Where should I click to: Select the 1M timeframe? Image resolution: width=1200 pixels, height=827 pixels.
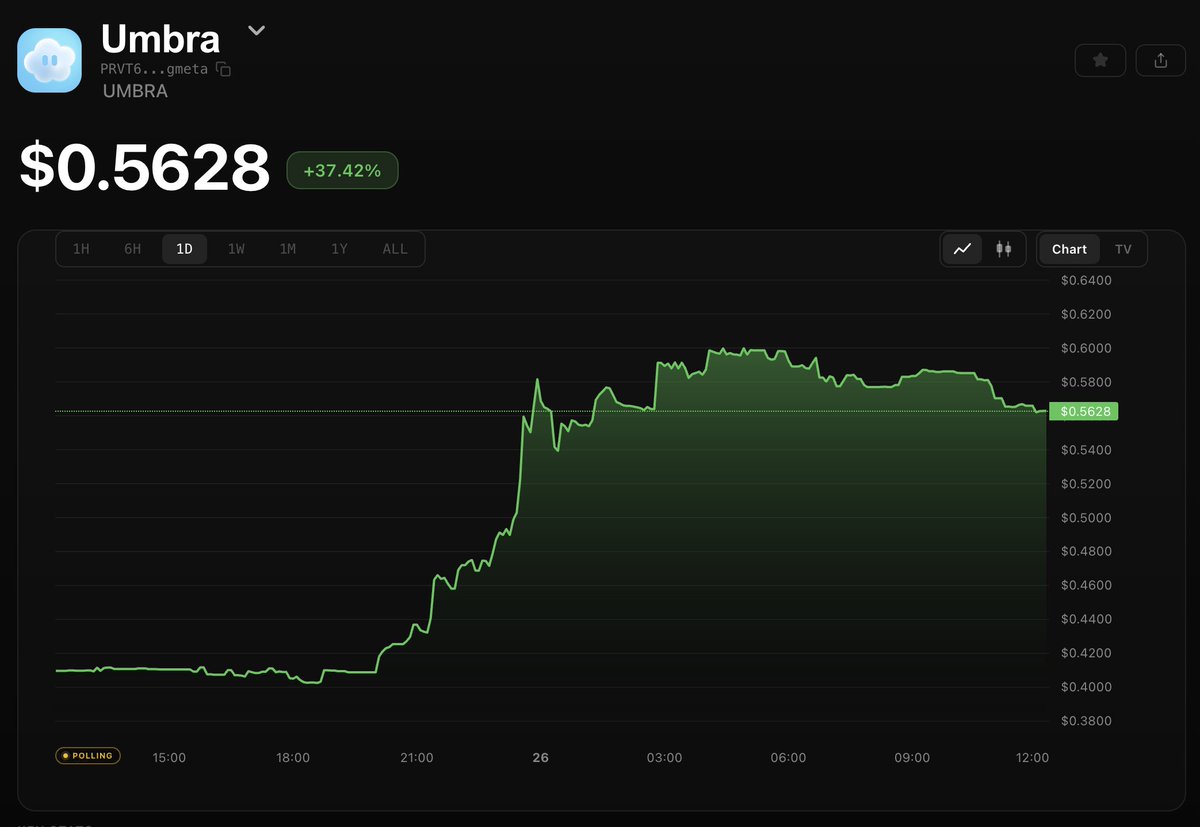tap(288, 249)
